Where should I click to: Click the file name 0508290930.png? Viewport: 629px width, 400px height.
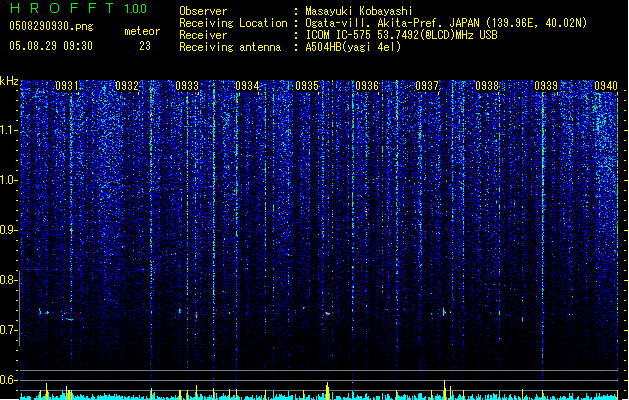coord(51,26)
